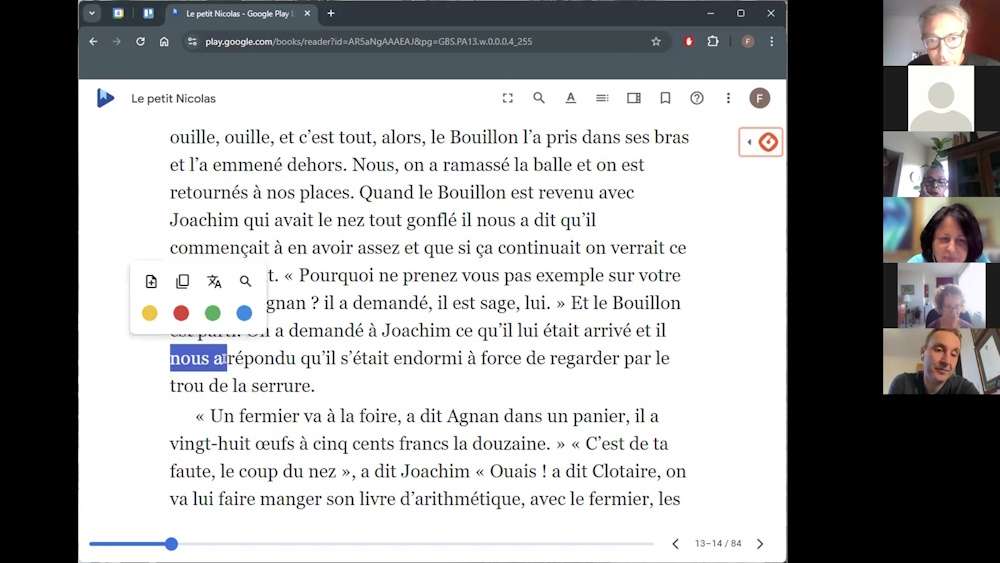Click the red shield extension icon
Image resolution: width=1000 pixels, height=563 pixels.
[689, 41]
